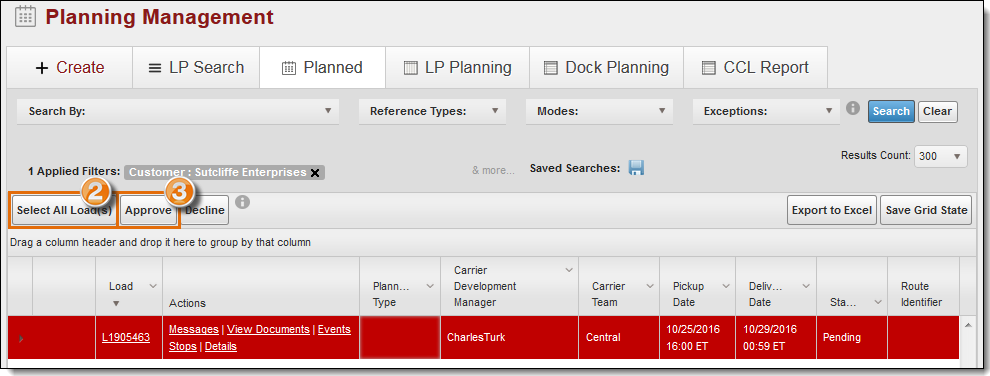The height and width of the screenshot is (376, 990).
Task: Switch to the LP Planning tab
Action: pyautogui.click(x=458, y=68)
